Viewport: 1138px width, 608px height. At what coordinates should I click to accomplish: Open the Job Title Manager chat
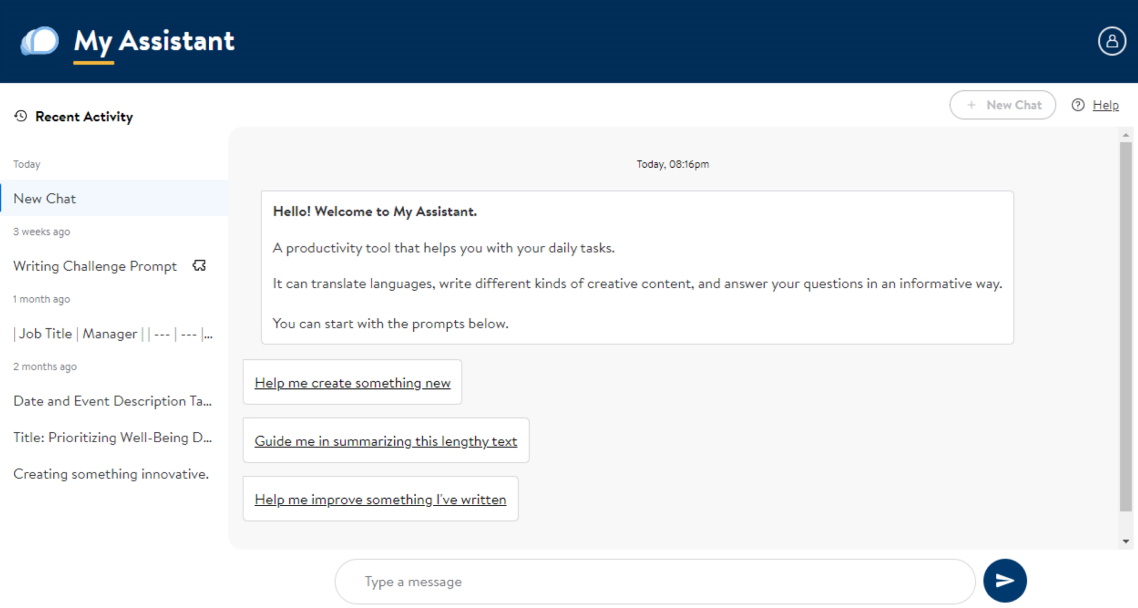click(x=113, y=334)
